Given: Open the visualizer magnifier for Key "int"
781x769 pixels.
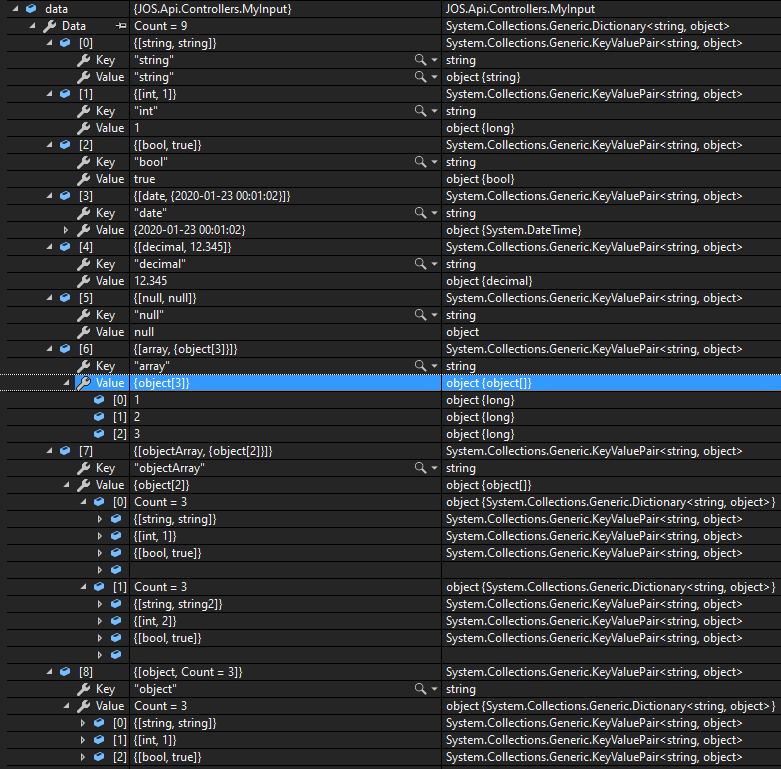Looking at the screenshot, I should pos(420,111).
